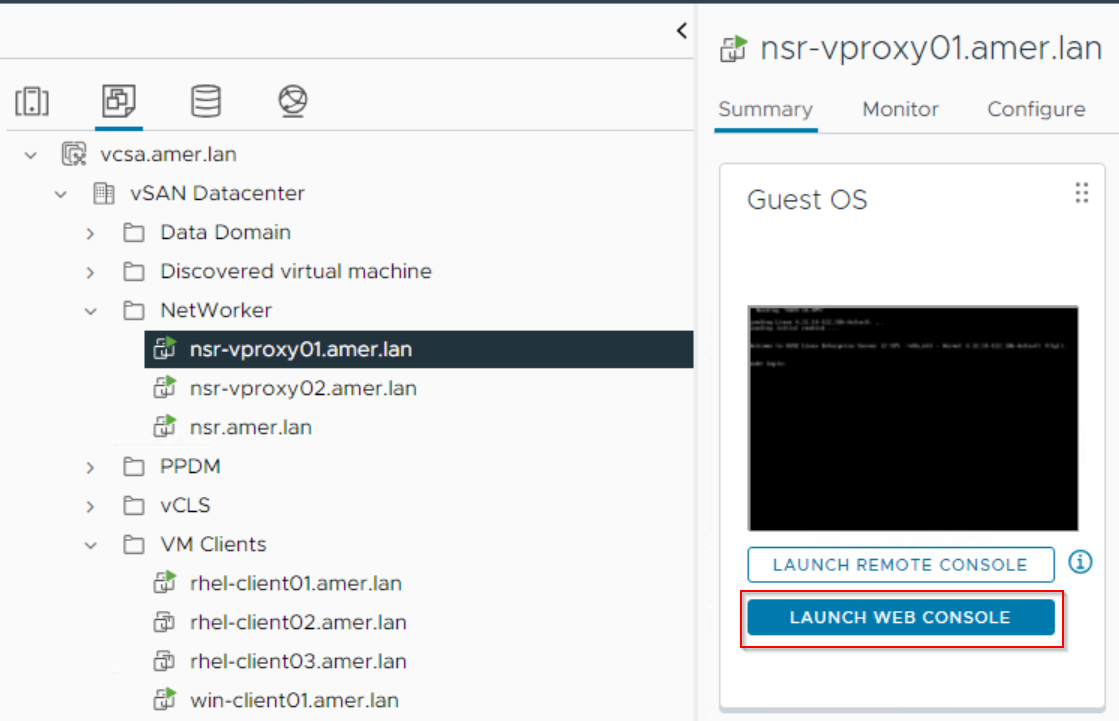The height and width of the screenshot is (721, 1119).
Task: Click the Launch Web Console button
Action: pyautogui.click(x=901, y=618)
